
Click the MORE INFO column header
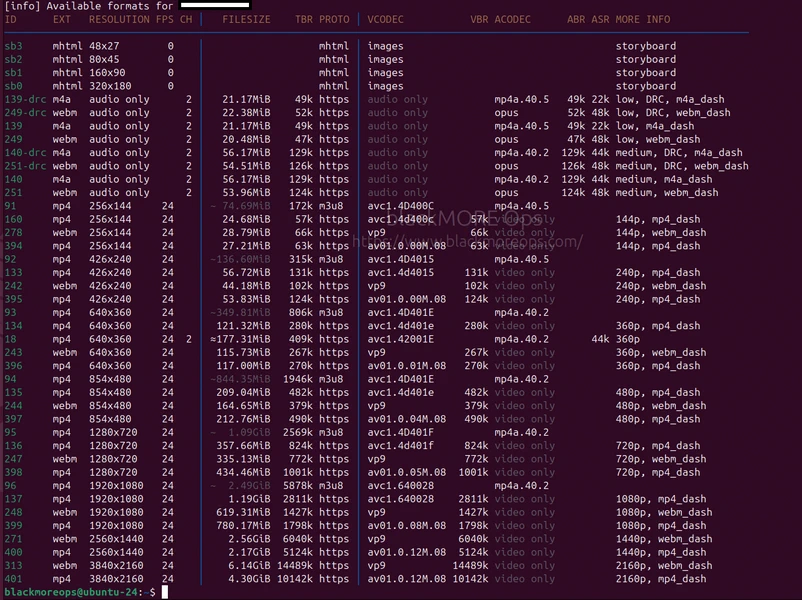(643, 19)
